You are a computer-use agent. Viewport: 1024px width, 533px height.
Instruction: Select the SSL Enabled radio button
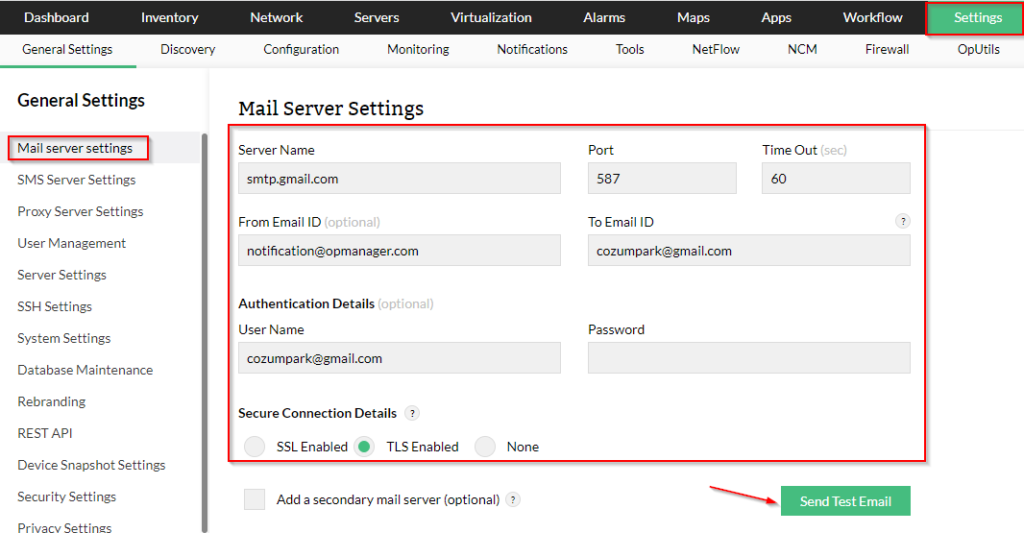[x=254, y=447]
